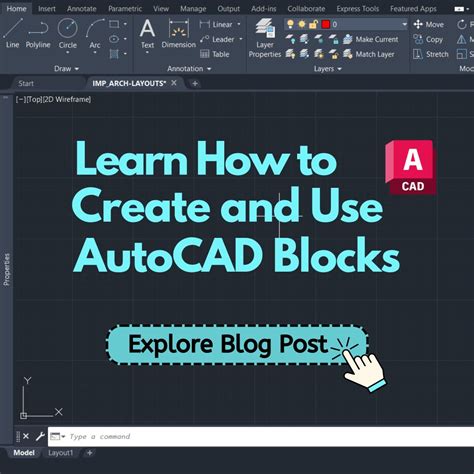This screenshot has height=474, width=474.
Task: Open the Hatch tool dropdown arrow
Action: coord(125,54)
